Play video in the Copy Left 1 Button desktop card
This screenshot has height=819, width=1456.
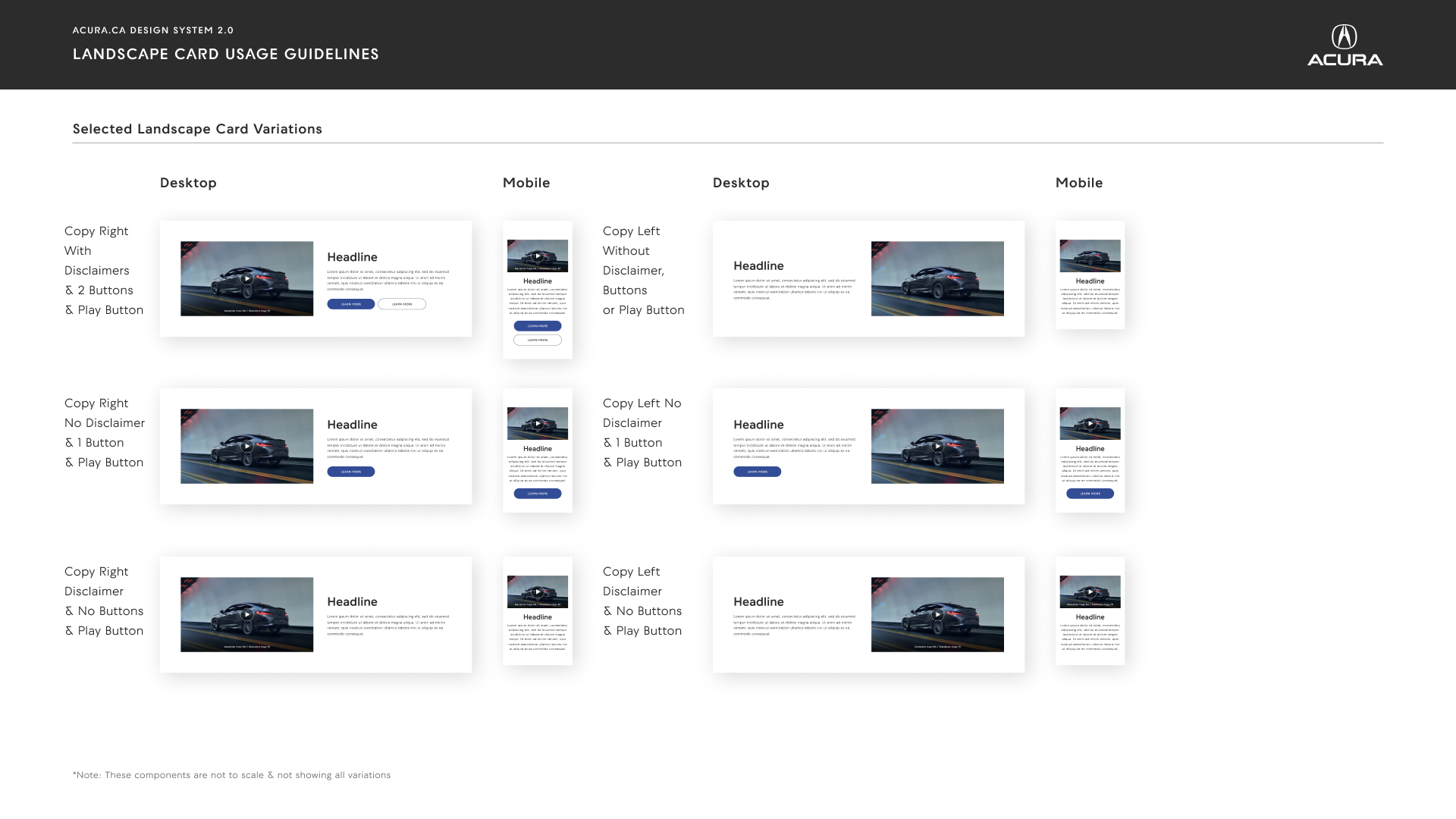(937, 446)
